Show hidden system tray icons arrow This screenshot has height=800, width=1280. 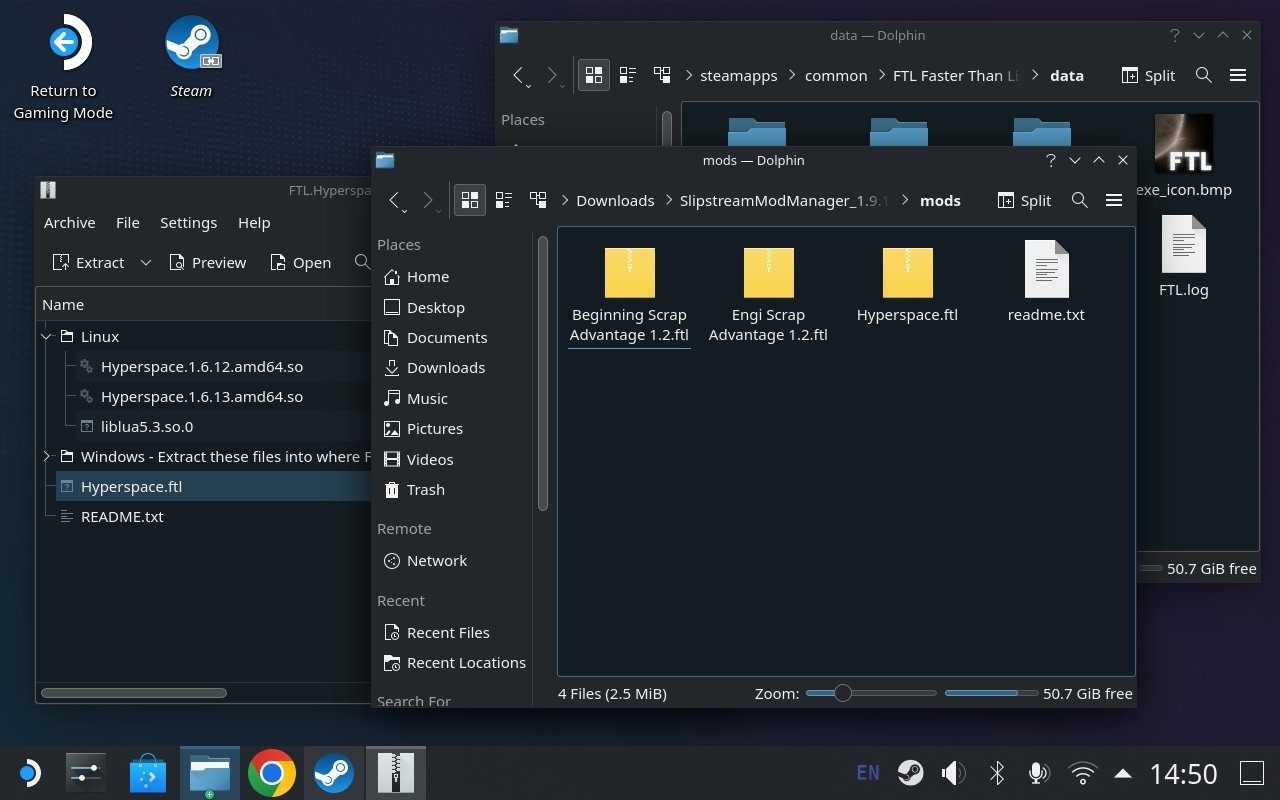click(1123, 773)
